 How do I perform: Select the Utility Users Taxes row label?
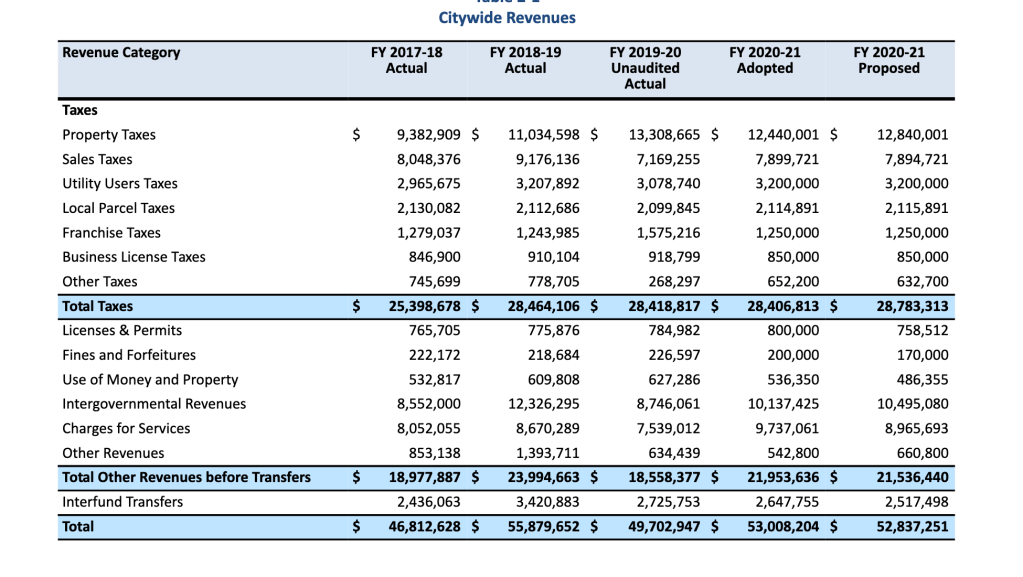tap(120, 183)
